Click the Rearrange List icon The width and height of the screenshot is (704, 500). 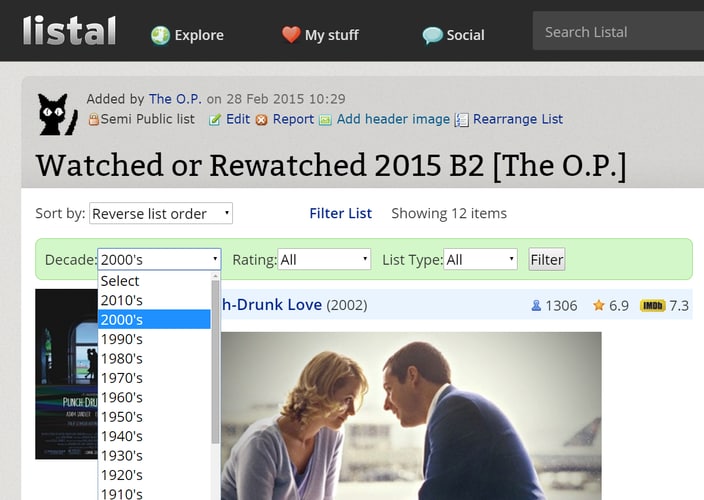pyautogui.click(x=462, y=120)
